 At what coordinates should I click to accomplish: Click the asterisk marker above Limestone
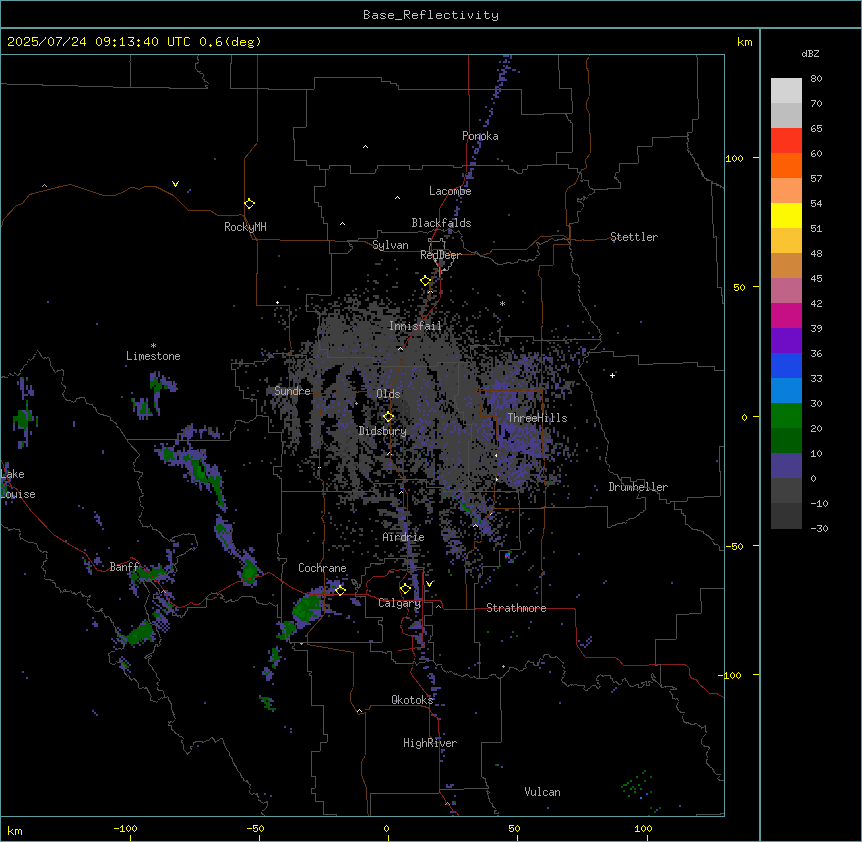point(153,346)
